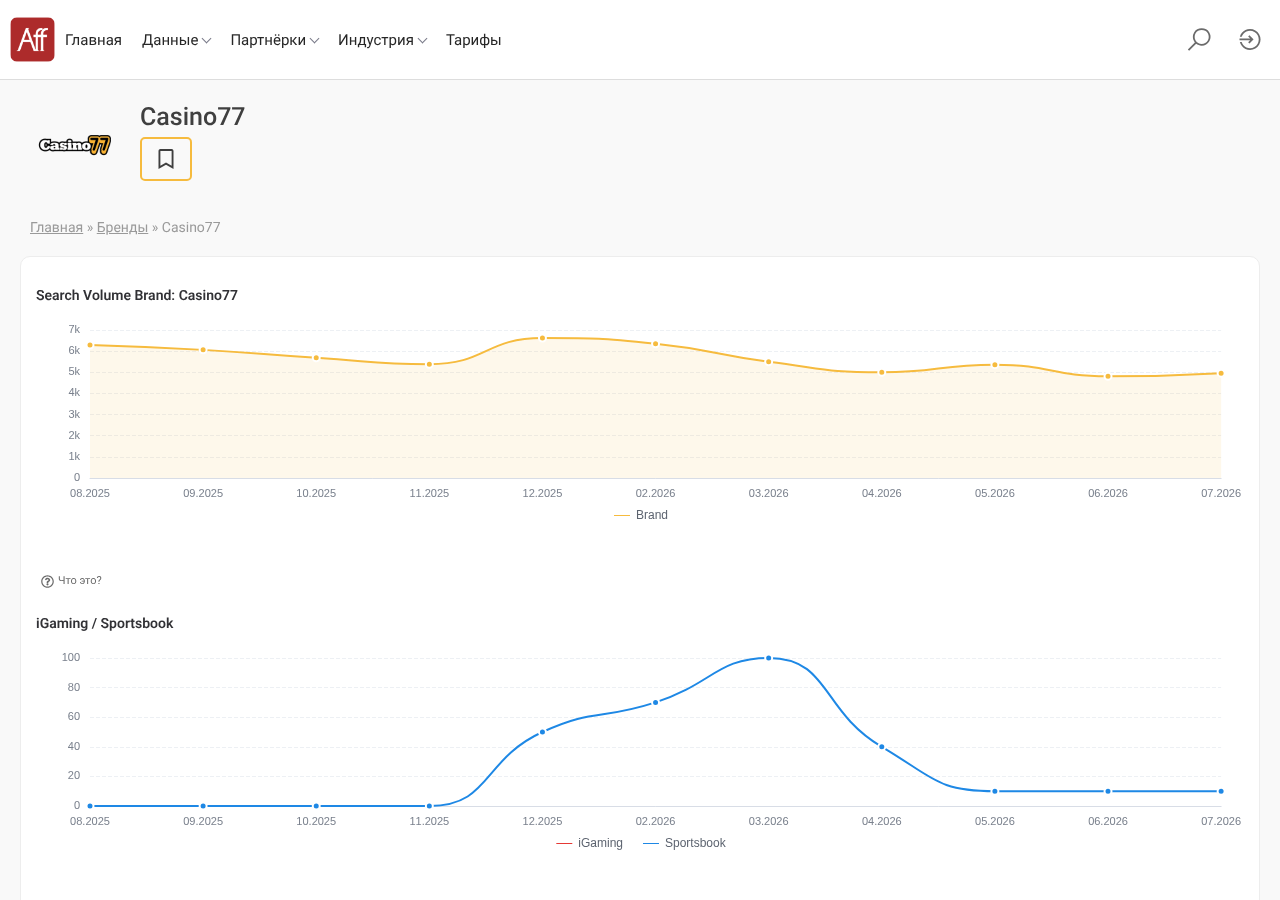Viewport: 1280px width, 900px height.
Task: Open the Главная menu item
Action: tap(93, 40)
